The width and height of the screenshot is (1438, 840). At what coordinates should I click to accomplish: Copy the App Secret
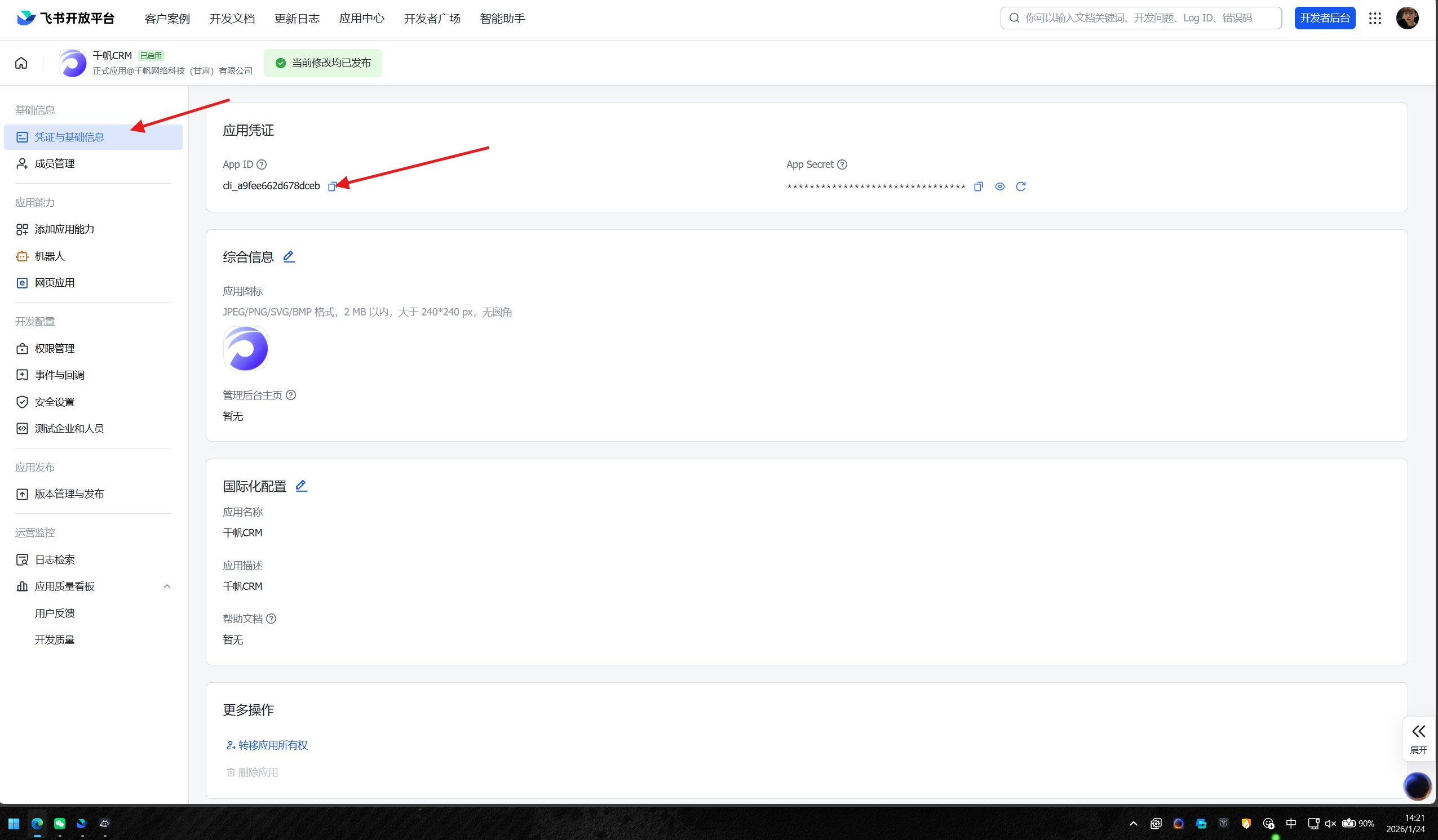(978, 186)
